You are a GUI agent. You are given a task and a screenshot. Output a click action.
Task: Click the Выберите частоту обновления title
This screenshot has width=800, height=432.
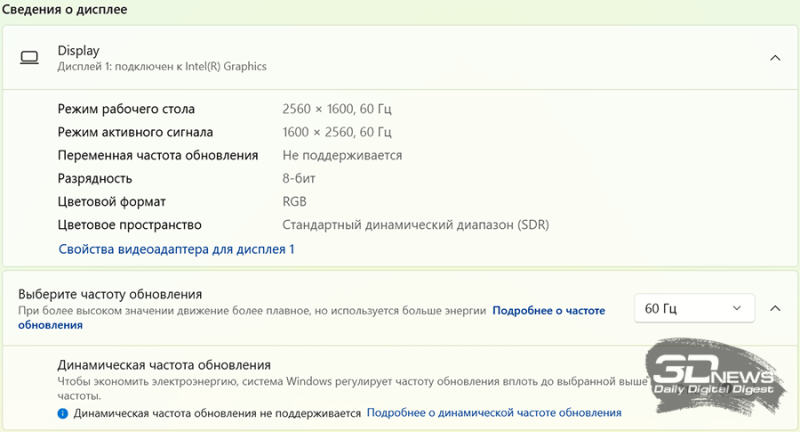tap(110, 294)
